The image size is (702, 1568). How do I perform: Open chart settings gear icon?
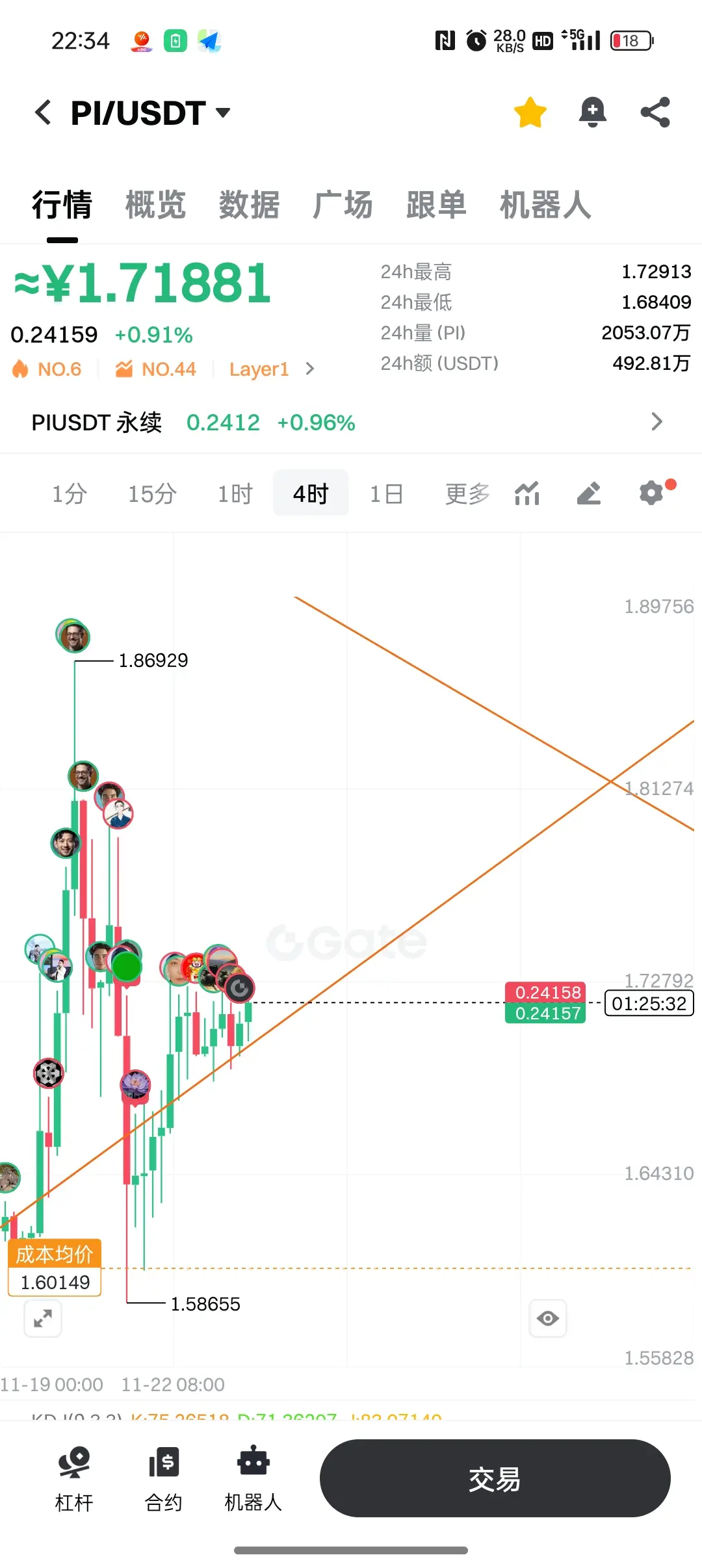[652, 493]
